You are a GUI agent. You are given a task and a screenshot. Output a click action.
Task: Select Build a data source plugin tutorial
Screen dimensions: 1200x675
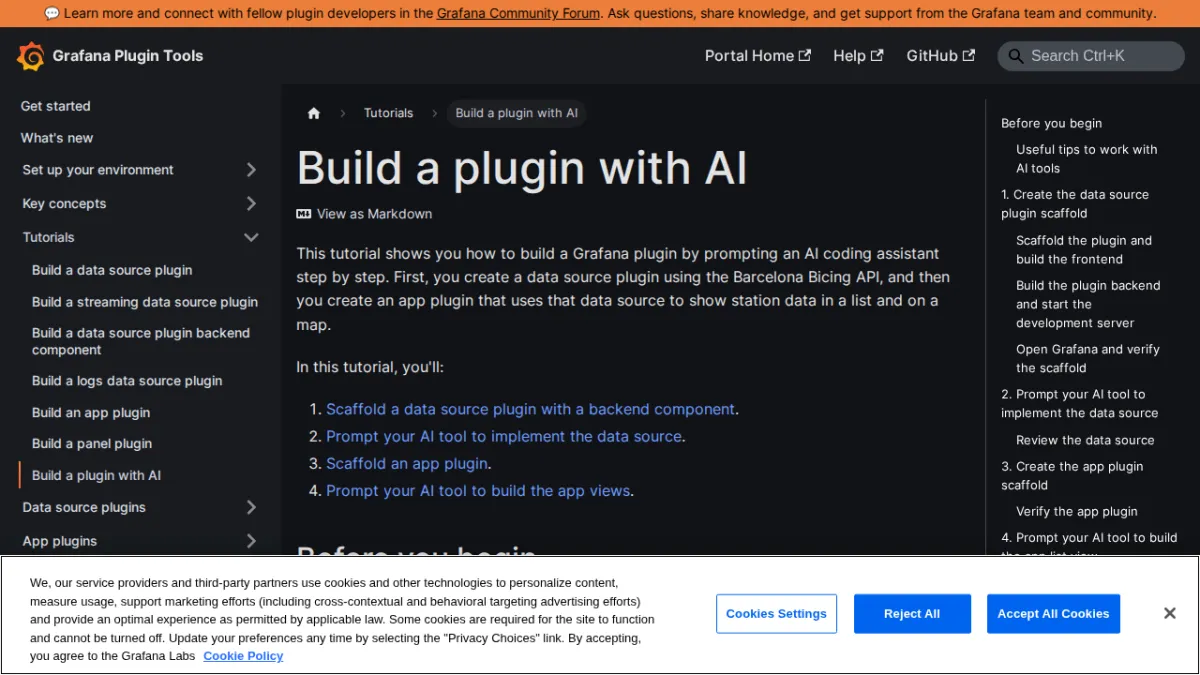(x=112, y=270)
